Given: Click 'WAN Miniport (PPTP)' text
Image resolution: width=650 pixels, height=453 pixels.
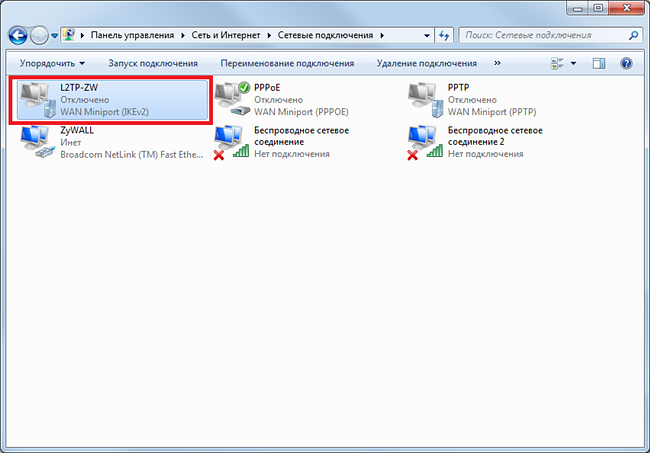Looking at the screenshot, I should tap(492, 112).
